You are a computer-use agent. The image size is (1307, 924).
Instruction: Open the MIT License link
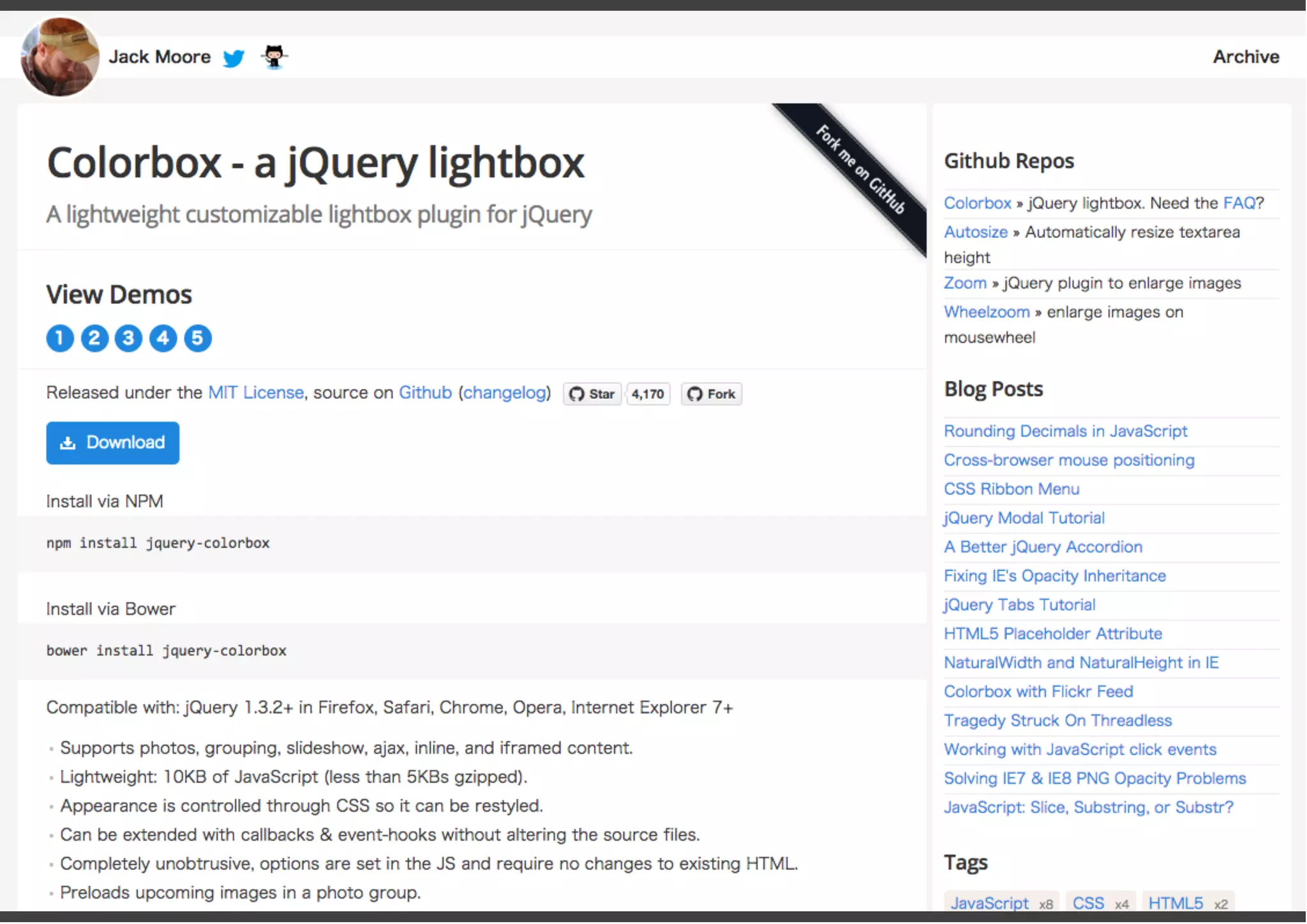[x=256, y=392]
